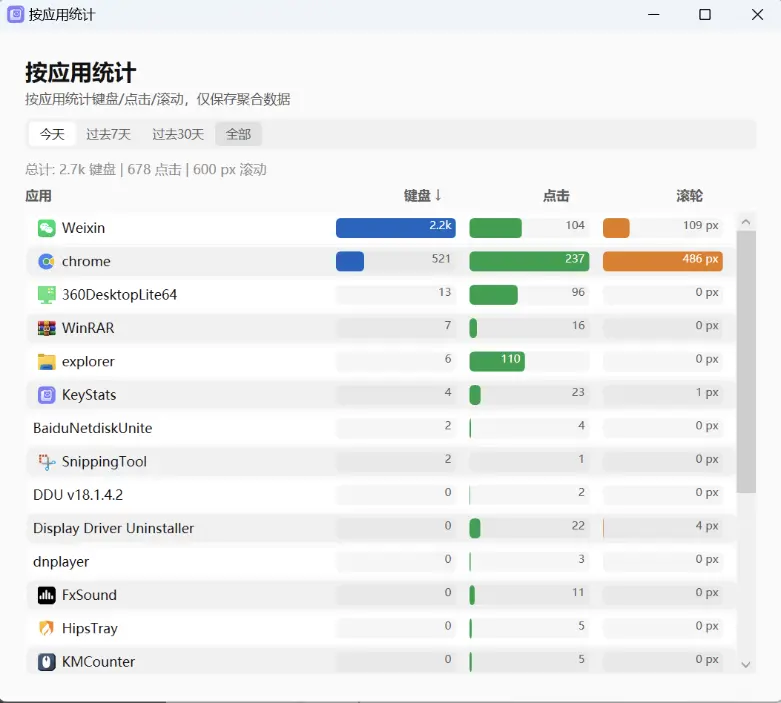This screenshot has height=703, width=781.
Task: Switch to the 过去7天 tab
Action: click(x=108, y=134)
